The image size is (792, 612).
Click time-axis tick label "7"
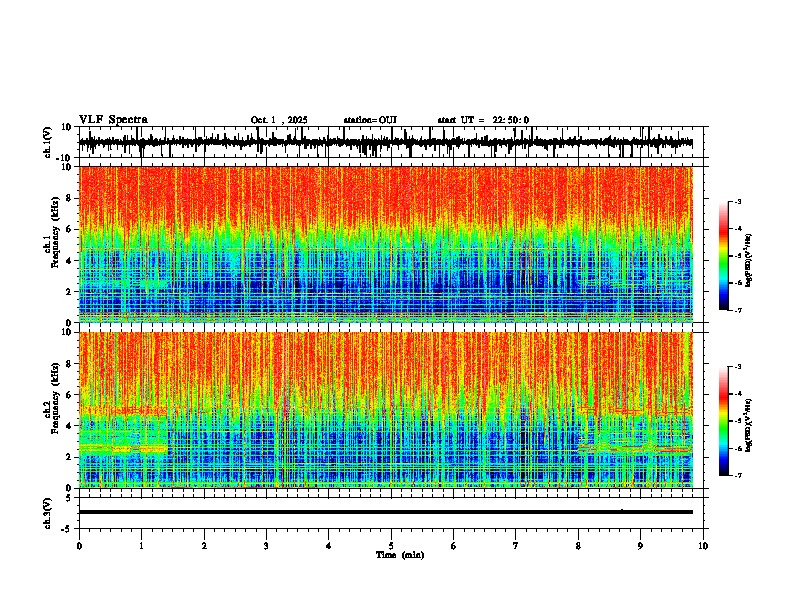click(516, 546)
